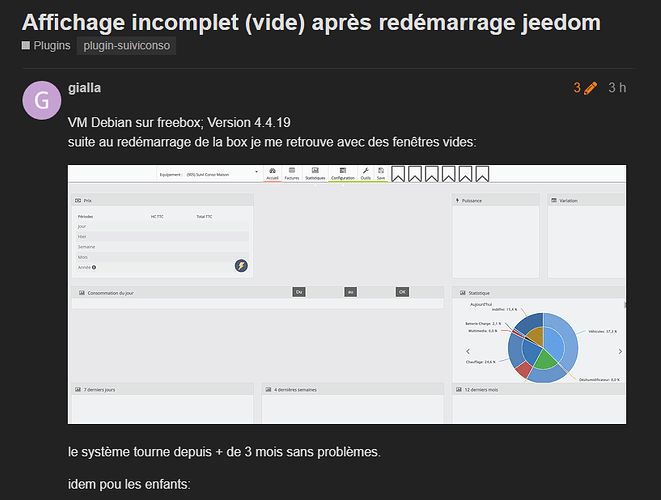Open the Equipement dropdown in the screenshot
Image resolution: width=661 pixels, height=500 pixels.
click(x=209, y=174)
